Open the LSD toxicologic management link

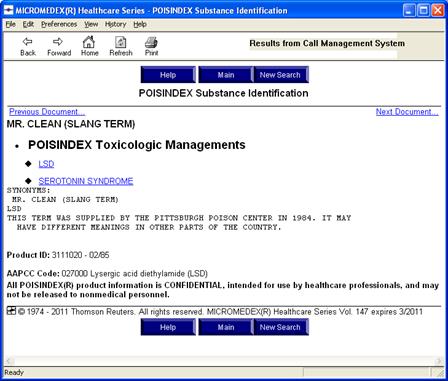click(x=46, y=164)
